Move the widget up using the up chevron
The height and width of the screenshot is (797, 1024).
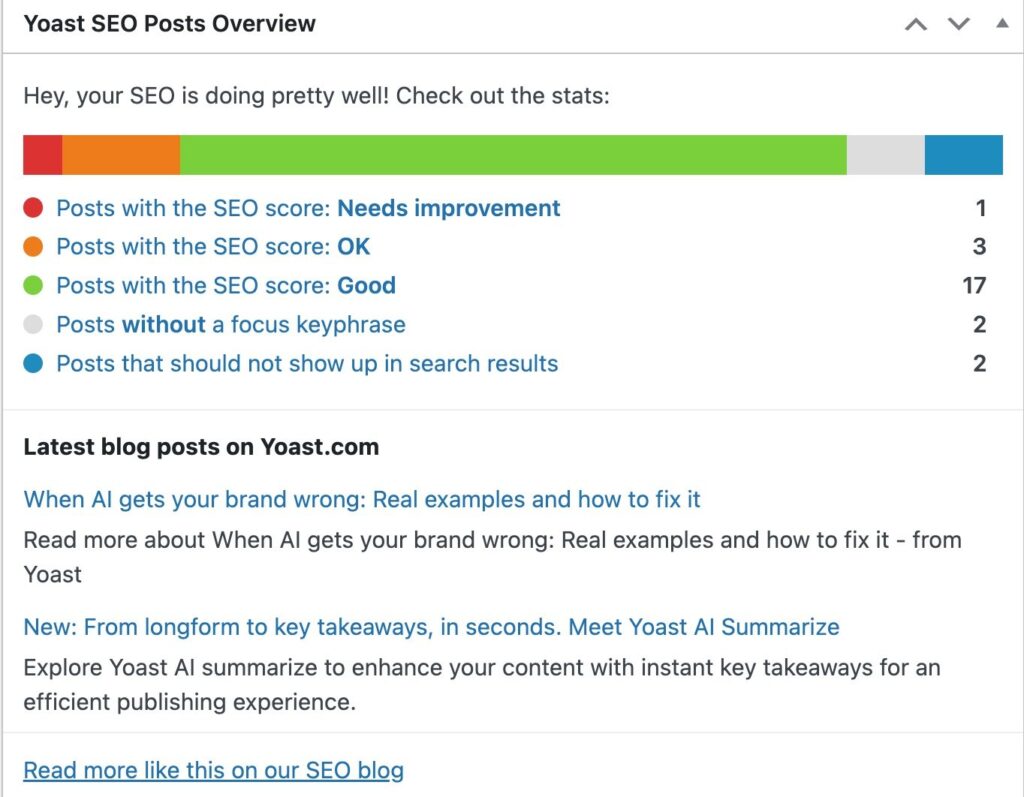(916, 24)
